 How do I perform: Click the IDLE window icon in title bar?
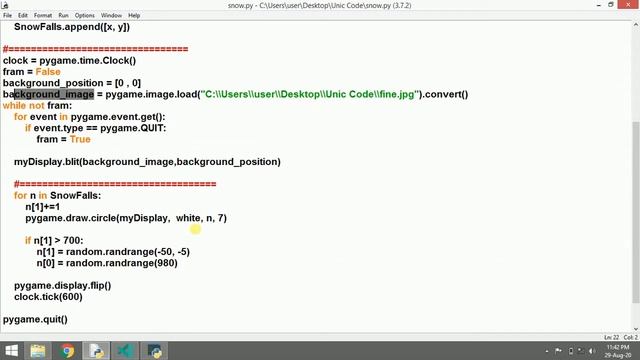[x=5, y=5]
